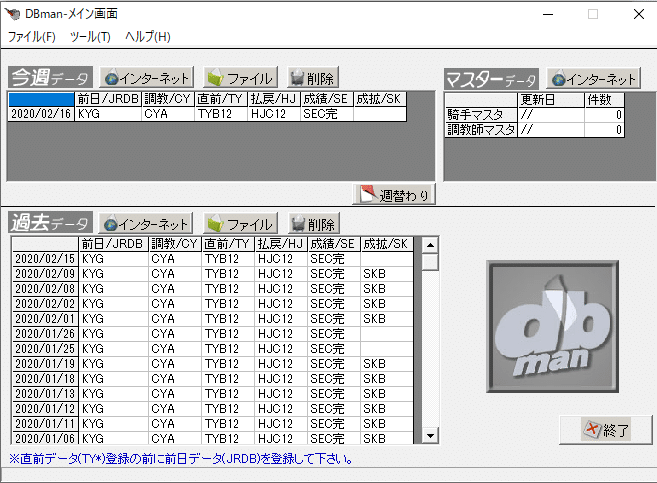Select 2020/01/19 row in past data
The width and height of the screenshot is (657, 483).
(213, 364)
